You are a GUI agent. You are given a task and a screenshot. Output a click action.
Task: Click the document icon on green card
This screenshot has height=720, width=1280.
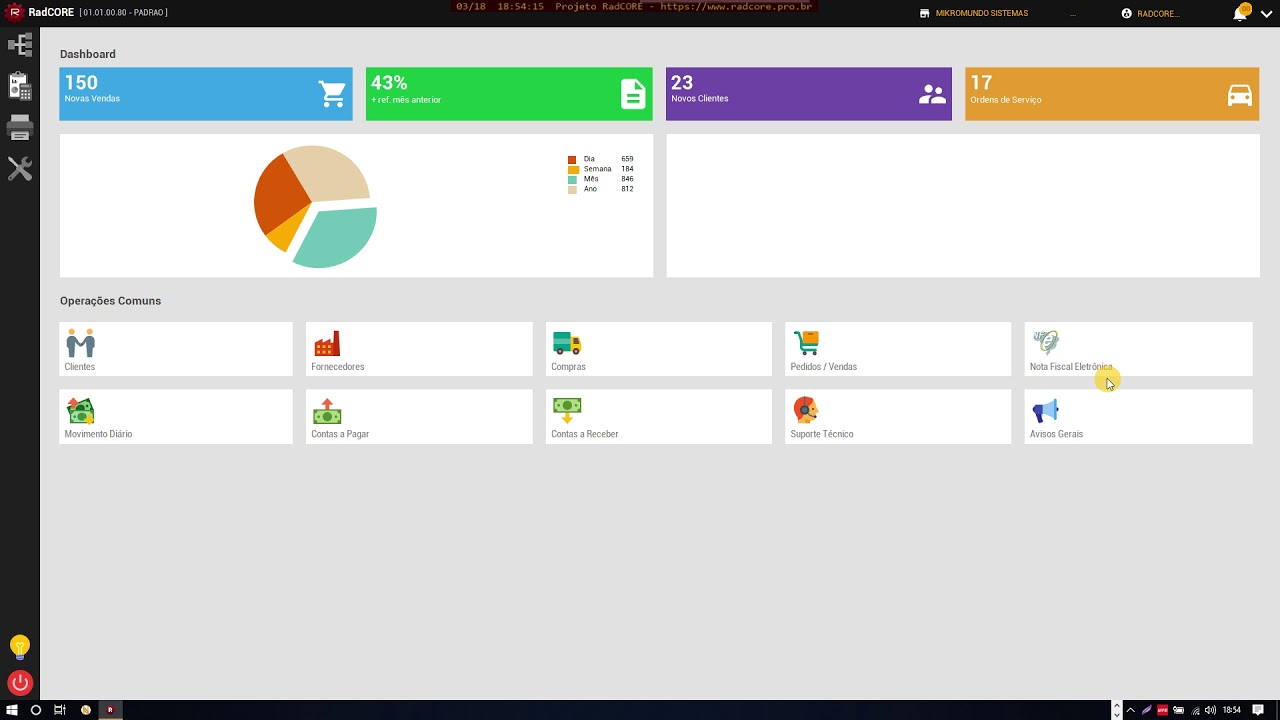tap(633, 94)
